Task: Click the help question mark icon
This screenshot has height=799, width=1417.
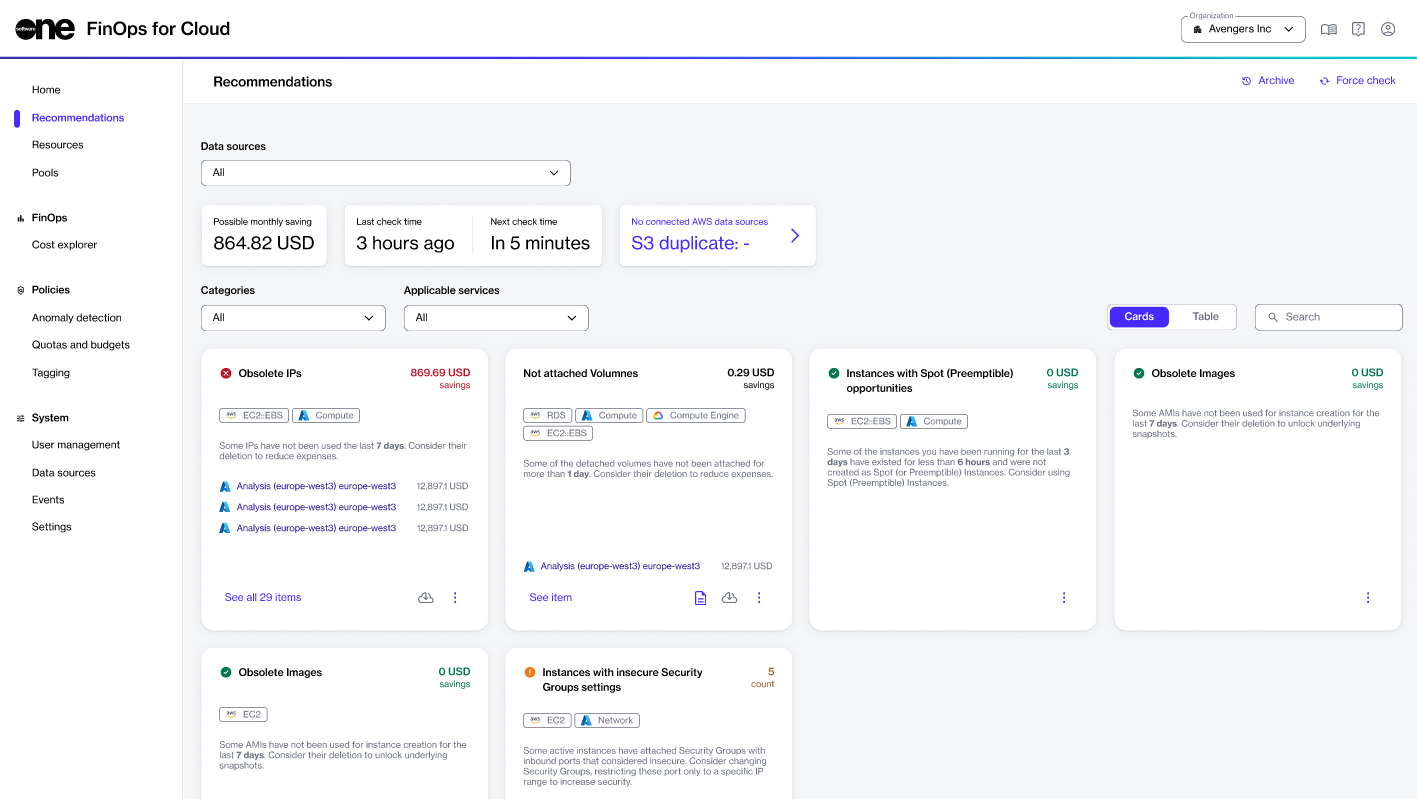Action: 1358,29
